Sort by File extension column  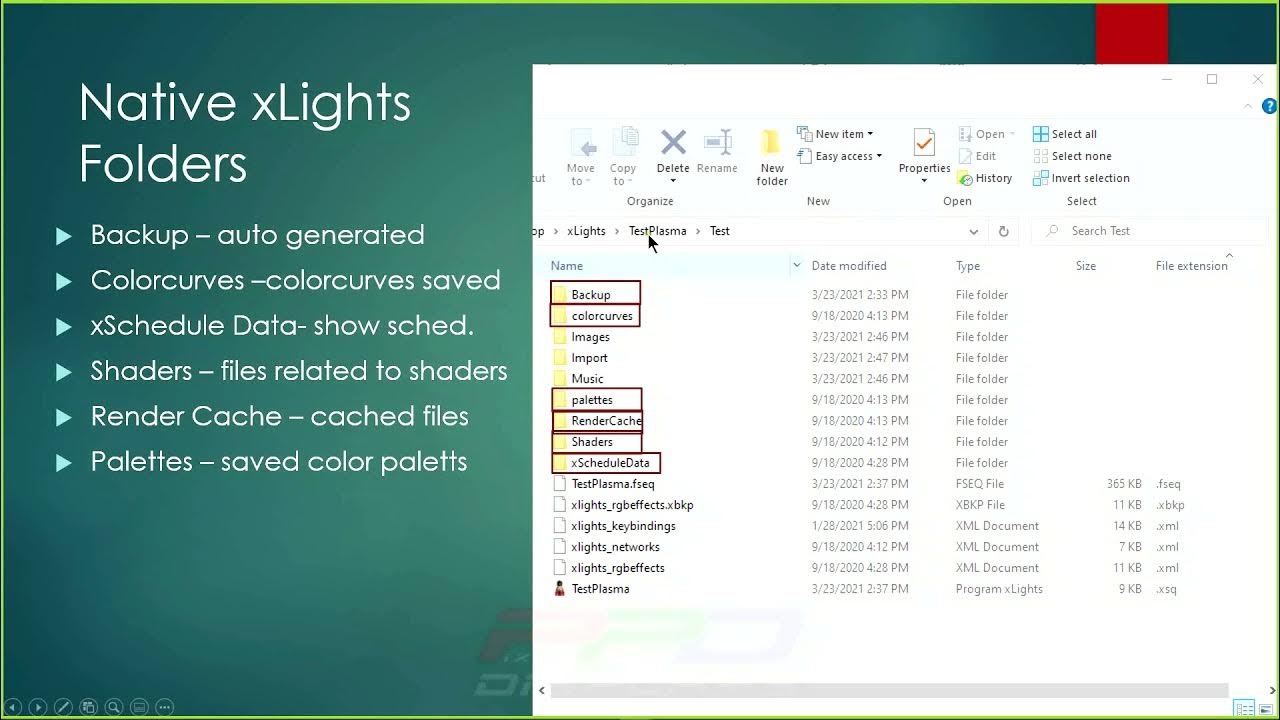point(1191,266)
